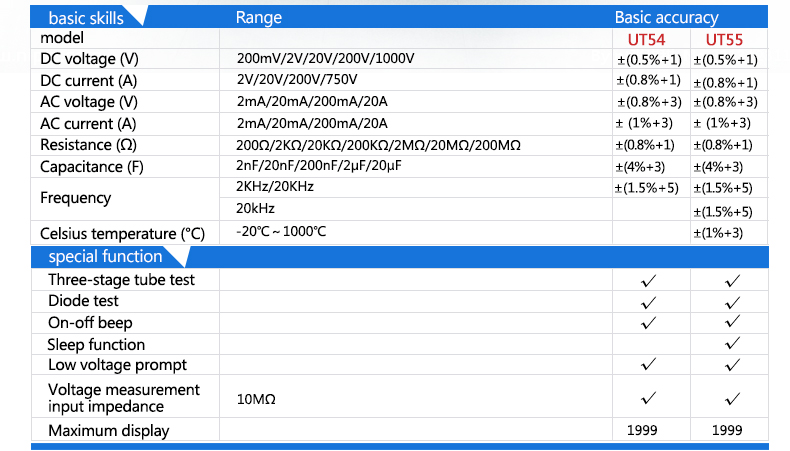Screen dimensions: 790x451
Task: Click the UT55 Sleep function checkmark
Action: click(x=733, y=344)
